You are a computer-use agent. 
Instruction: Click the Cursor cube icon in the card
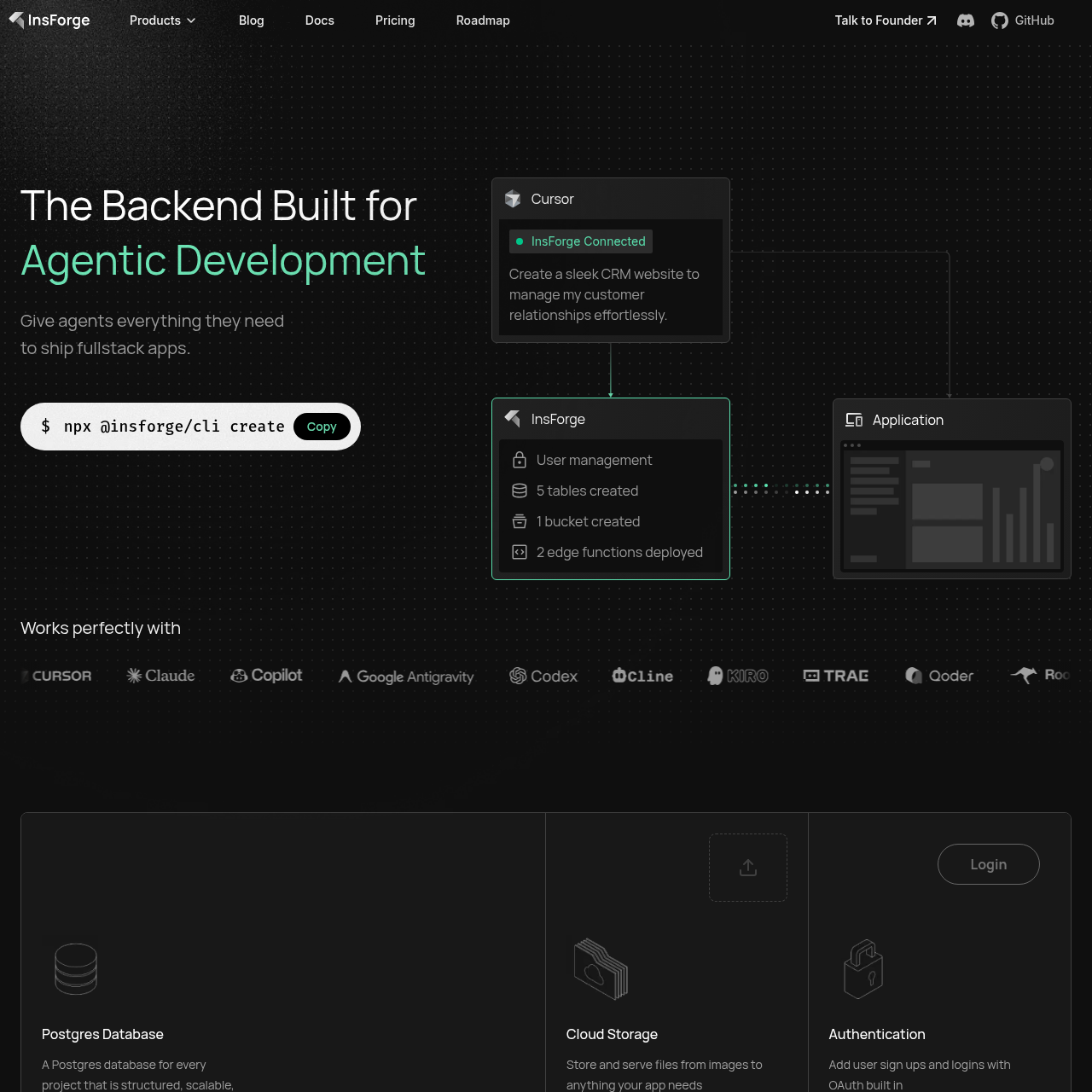click(x=513, y=199)
